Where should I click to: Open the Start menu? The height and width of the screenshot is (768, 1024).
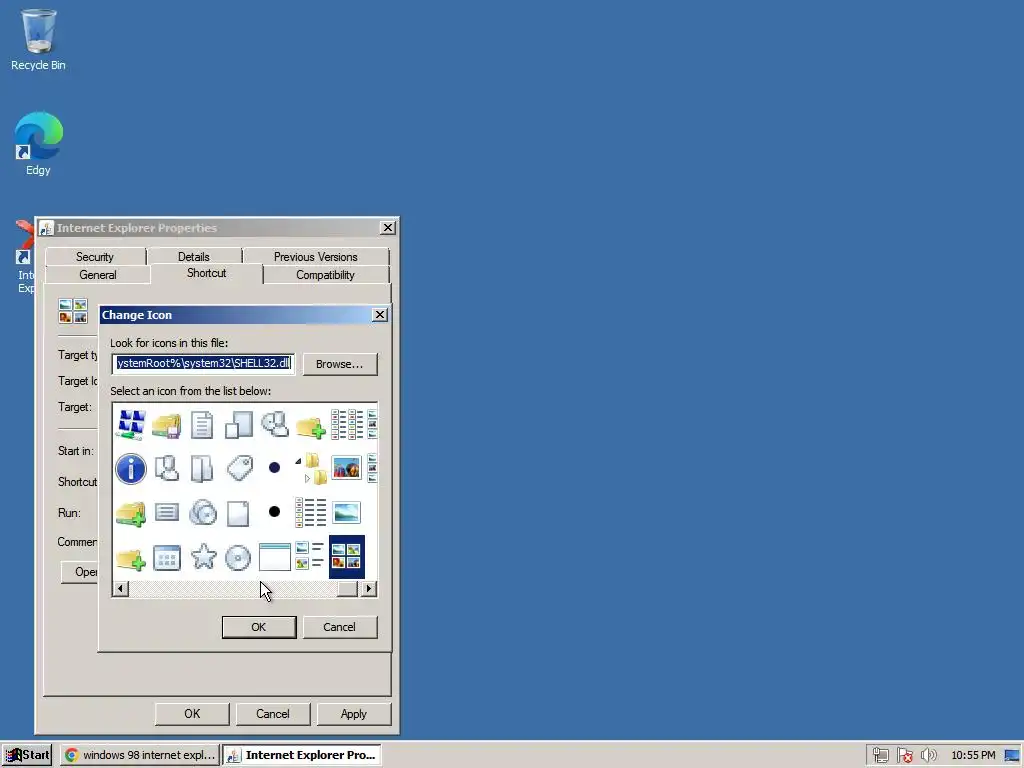[27, 755]
